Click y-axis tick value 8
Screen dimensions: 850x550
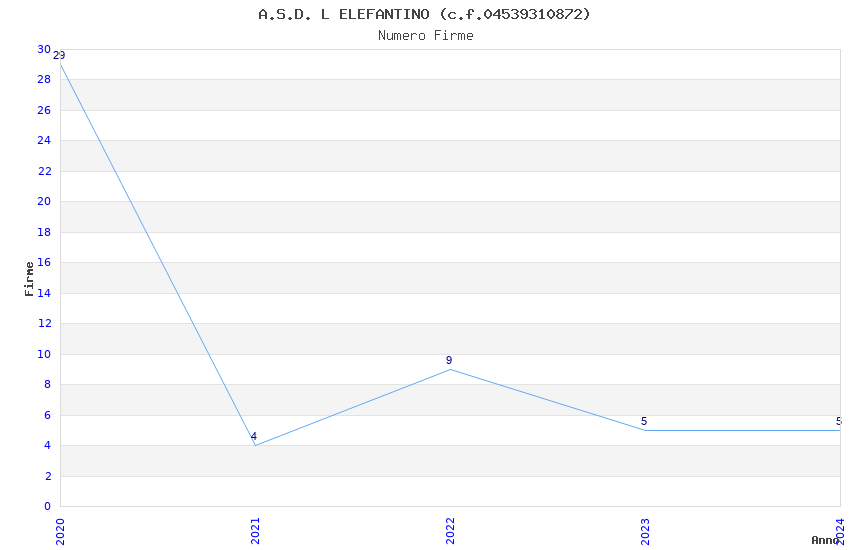(48, 385)
